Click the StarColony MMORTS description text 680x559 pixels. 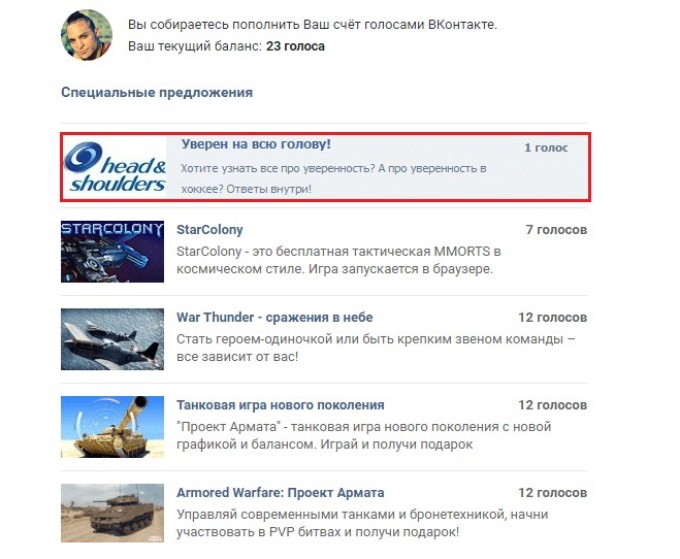tap(339, 260)
